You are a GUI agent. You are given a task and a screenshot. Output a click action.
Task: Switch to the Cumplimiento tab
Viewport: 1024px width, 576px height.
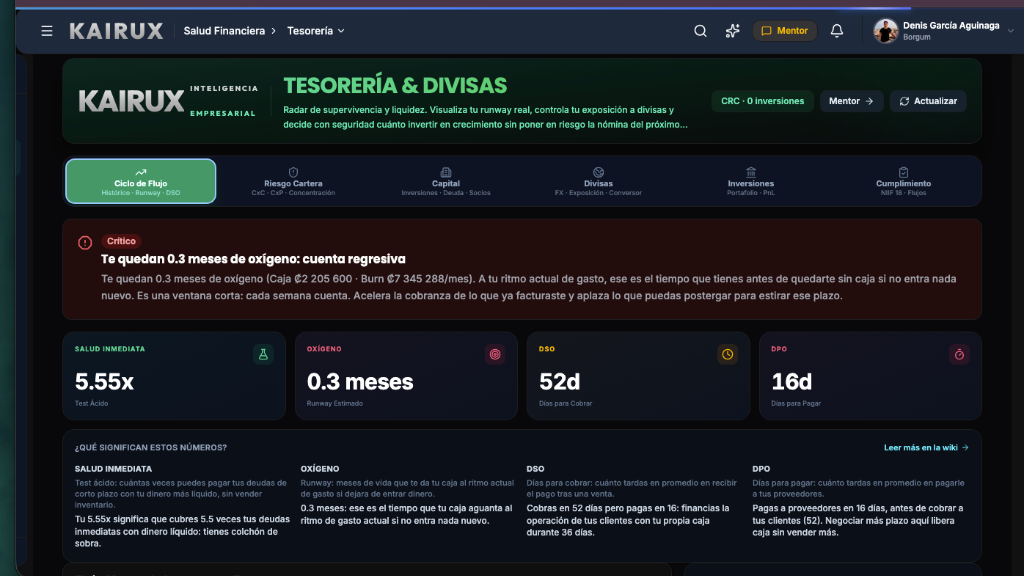903,181
